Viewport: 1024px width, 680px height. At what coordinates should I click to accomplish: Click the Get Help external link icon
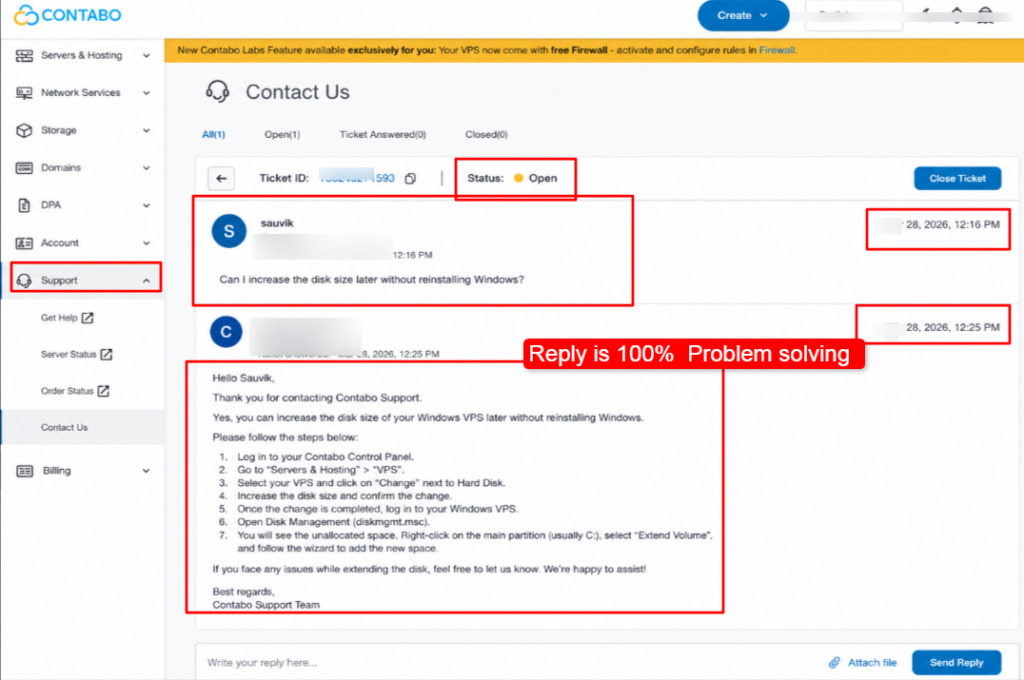tap(88, 317)
